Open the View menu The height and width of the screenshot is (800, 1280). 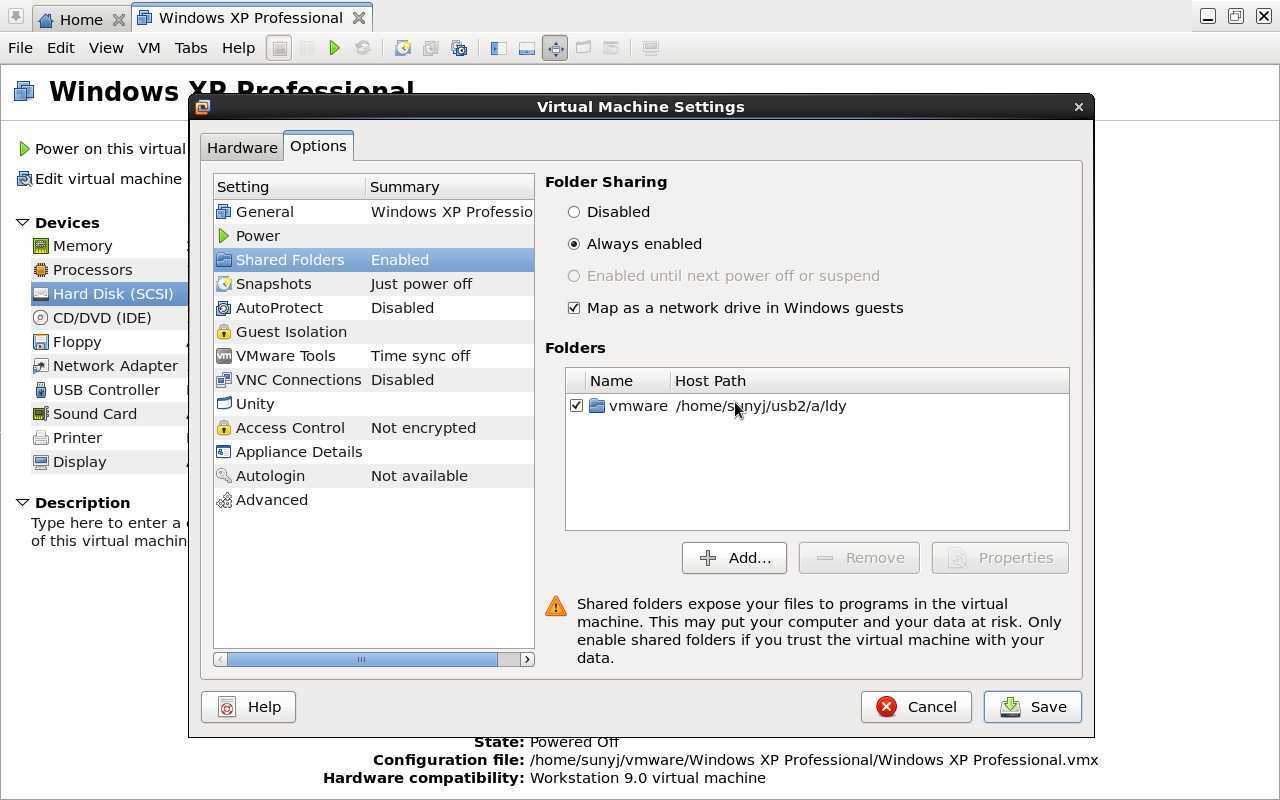coord(106,48)
